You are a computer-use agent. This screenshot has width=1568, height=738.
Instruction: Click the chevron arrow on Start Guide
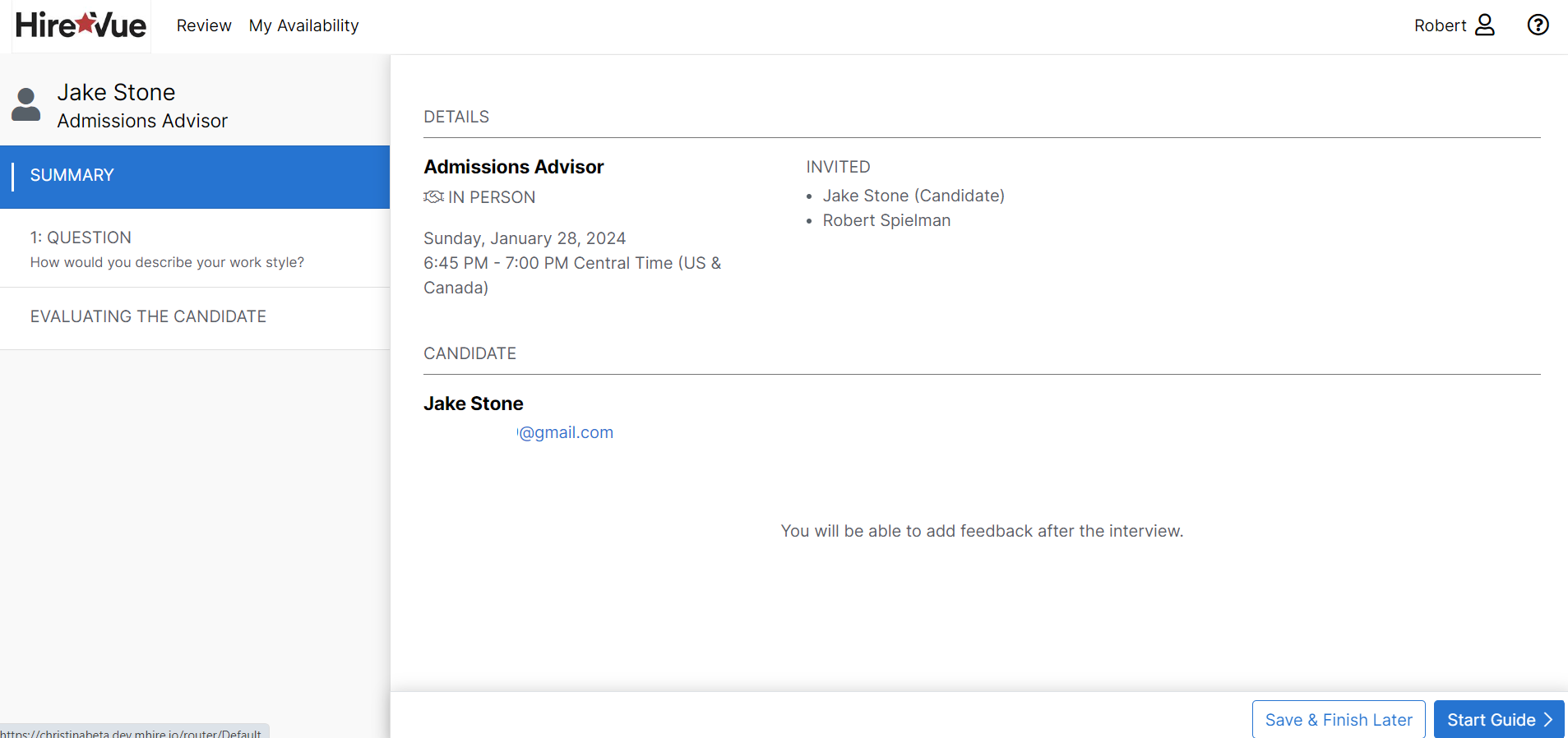click(1548, 720)
